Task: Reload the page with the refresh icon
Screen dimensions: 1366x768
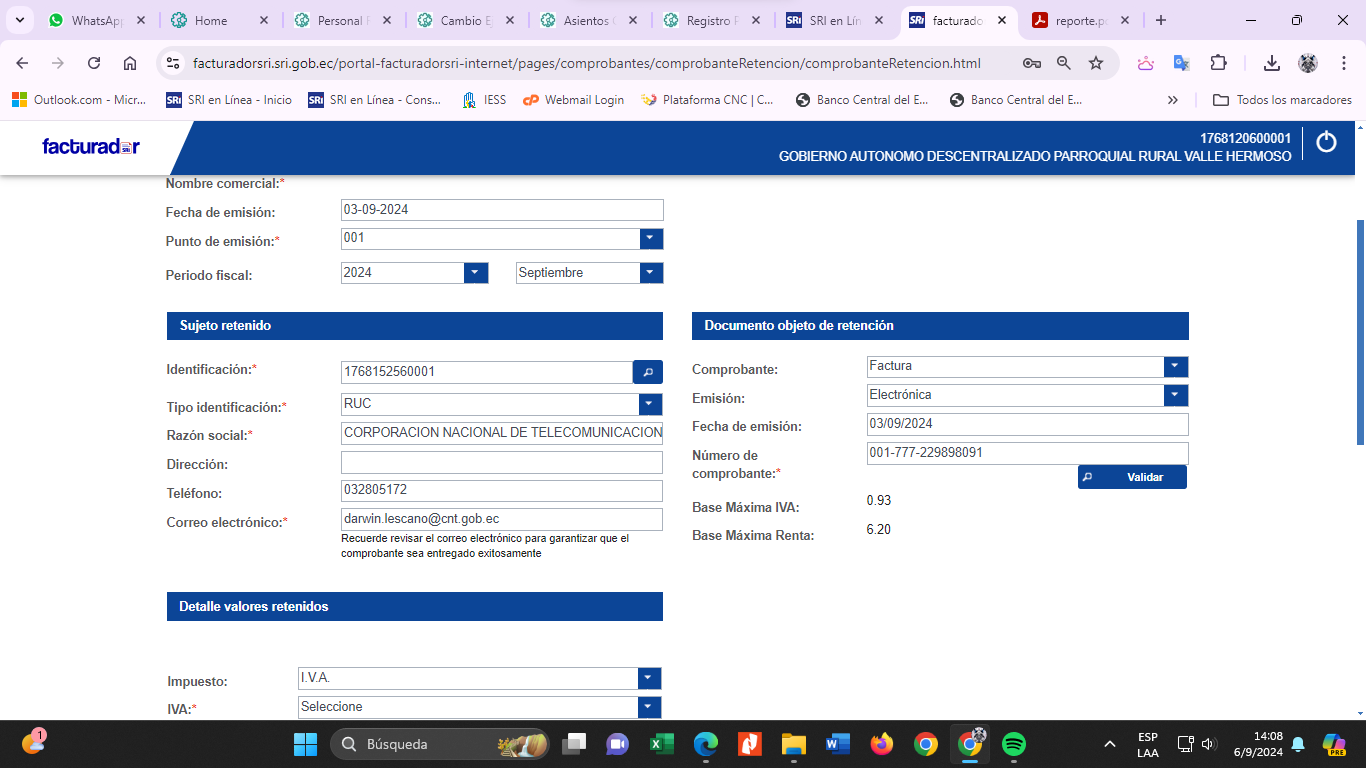Action: [94, 63]
